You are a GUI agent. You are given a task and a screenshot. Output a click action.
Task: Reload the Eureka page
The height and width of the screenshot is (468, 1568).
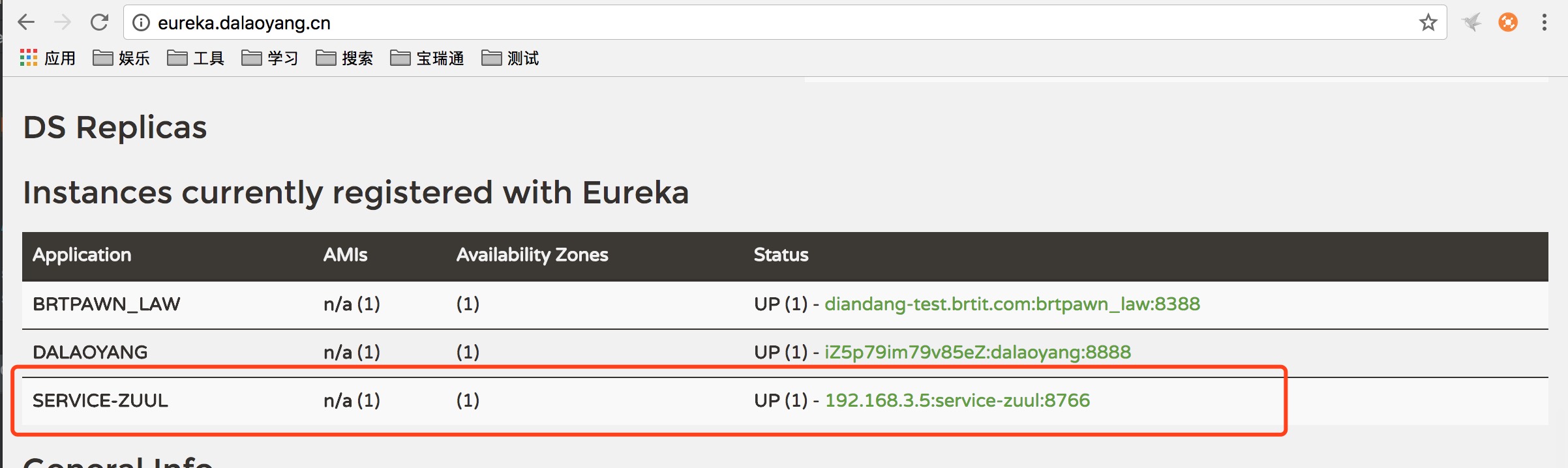click(99, 23)
